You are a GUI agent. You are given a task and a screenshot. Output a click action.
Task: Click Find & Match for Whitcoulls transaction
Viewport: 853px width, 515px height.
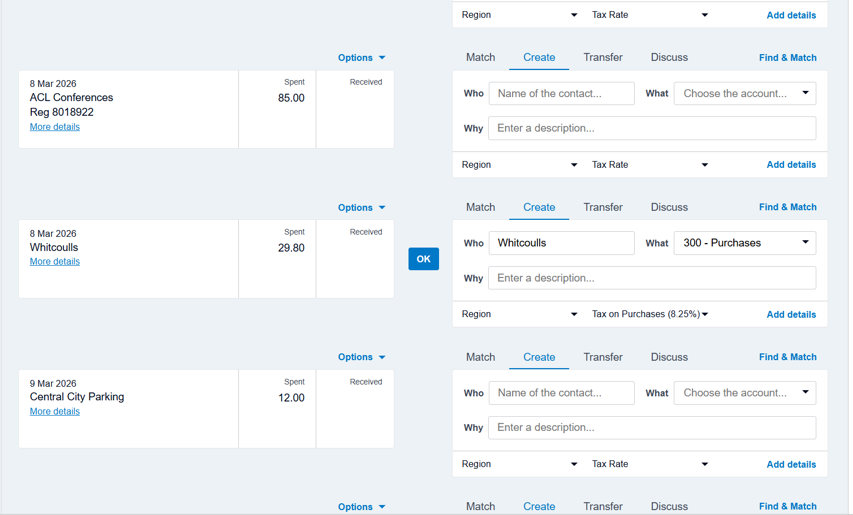coord(787,207)
